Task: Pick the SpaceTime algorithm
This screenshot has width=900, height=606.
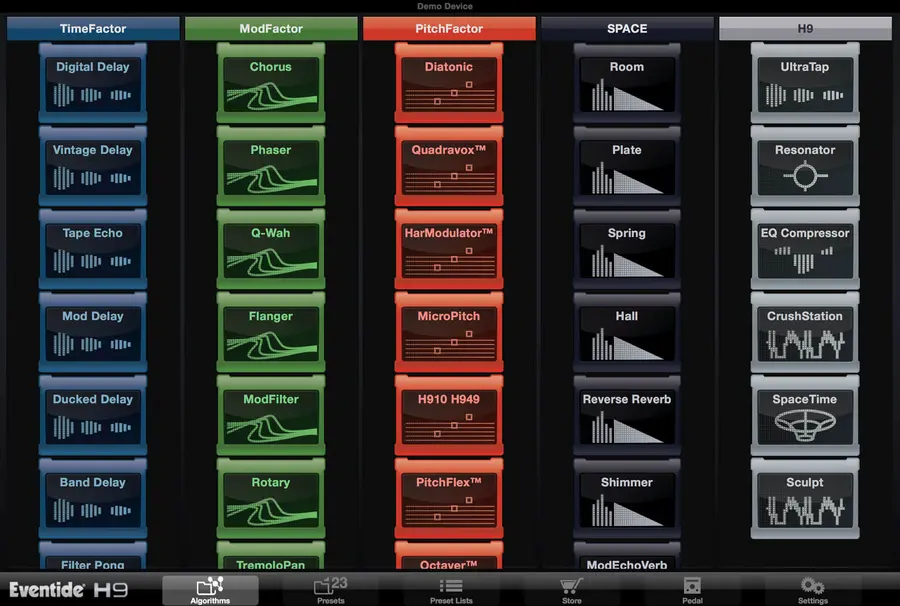Action: click(805, 415)
